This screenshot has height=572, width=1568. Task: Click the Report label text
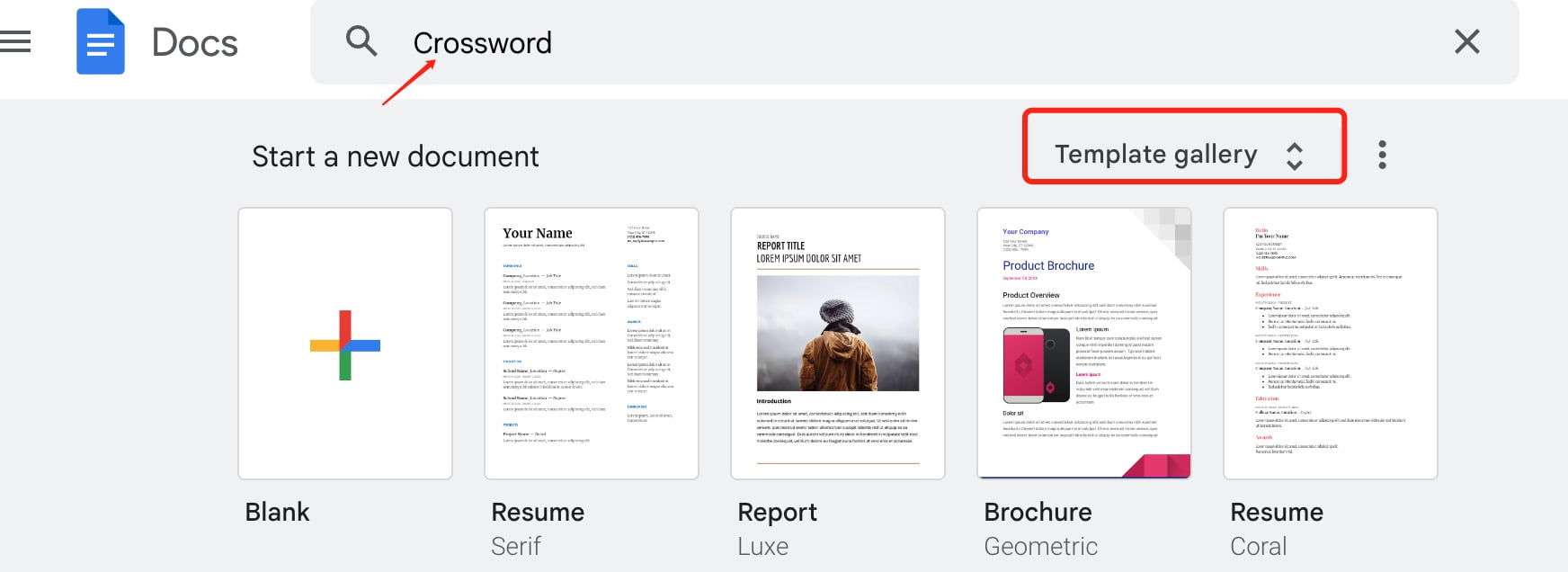click(x=777, y=513)
